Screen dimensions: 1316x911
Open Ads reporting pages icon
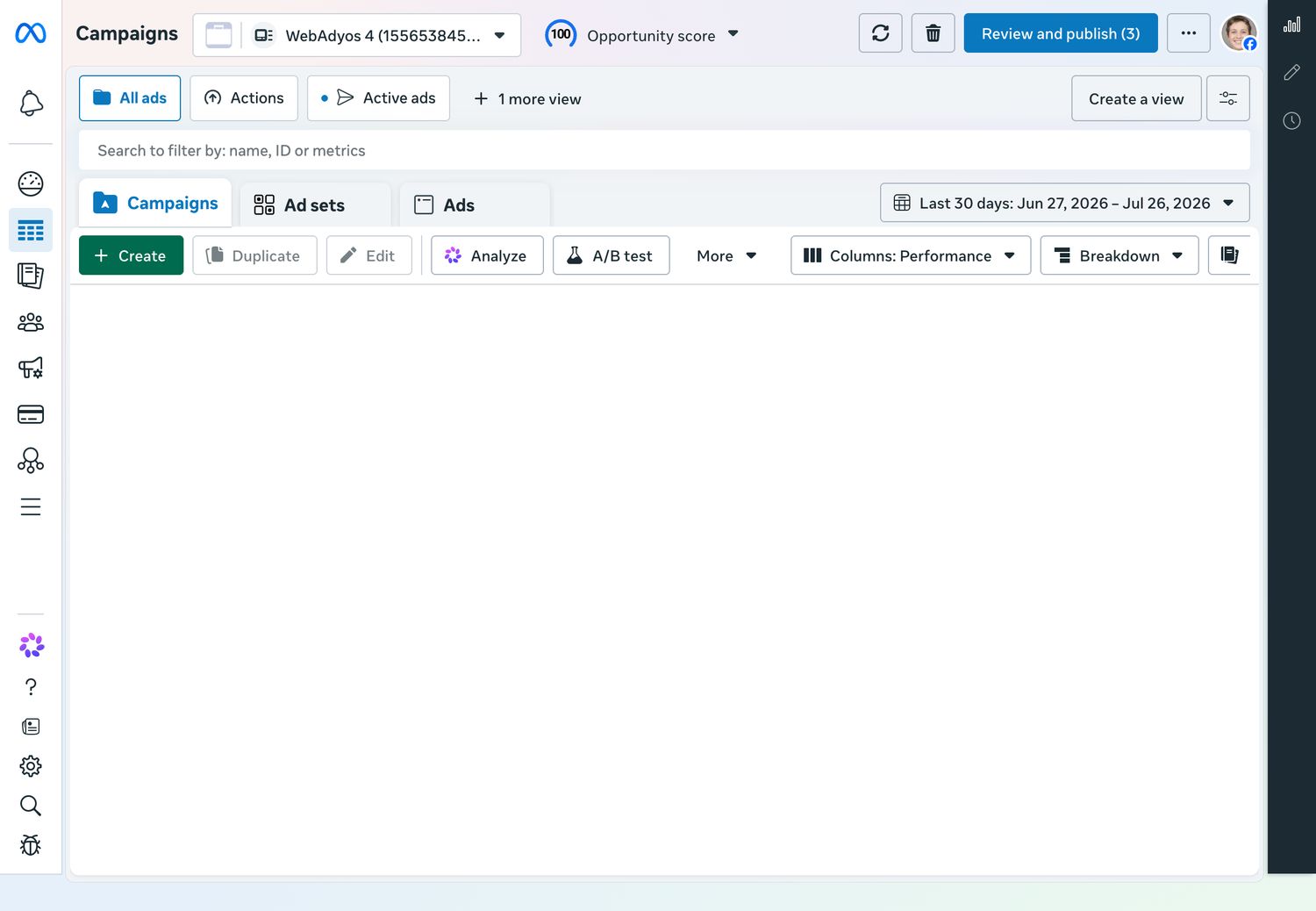click(x=31, y=276)
